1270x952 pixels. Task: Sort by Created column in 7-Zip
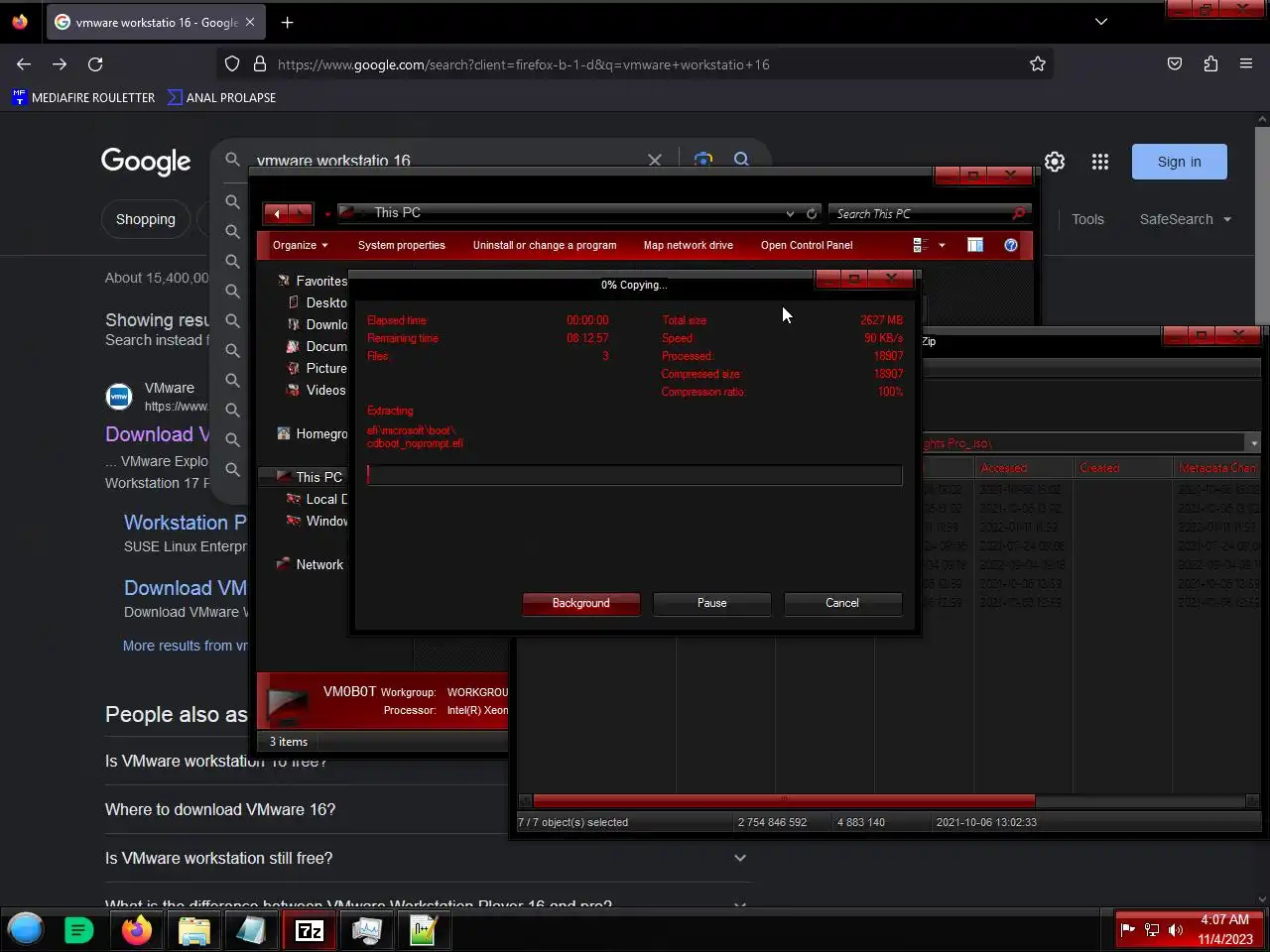pos(1123,468)
